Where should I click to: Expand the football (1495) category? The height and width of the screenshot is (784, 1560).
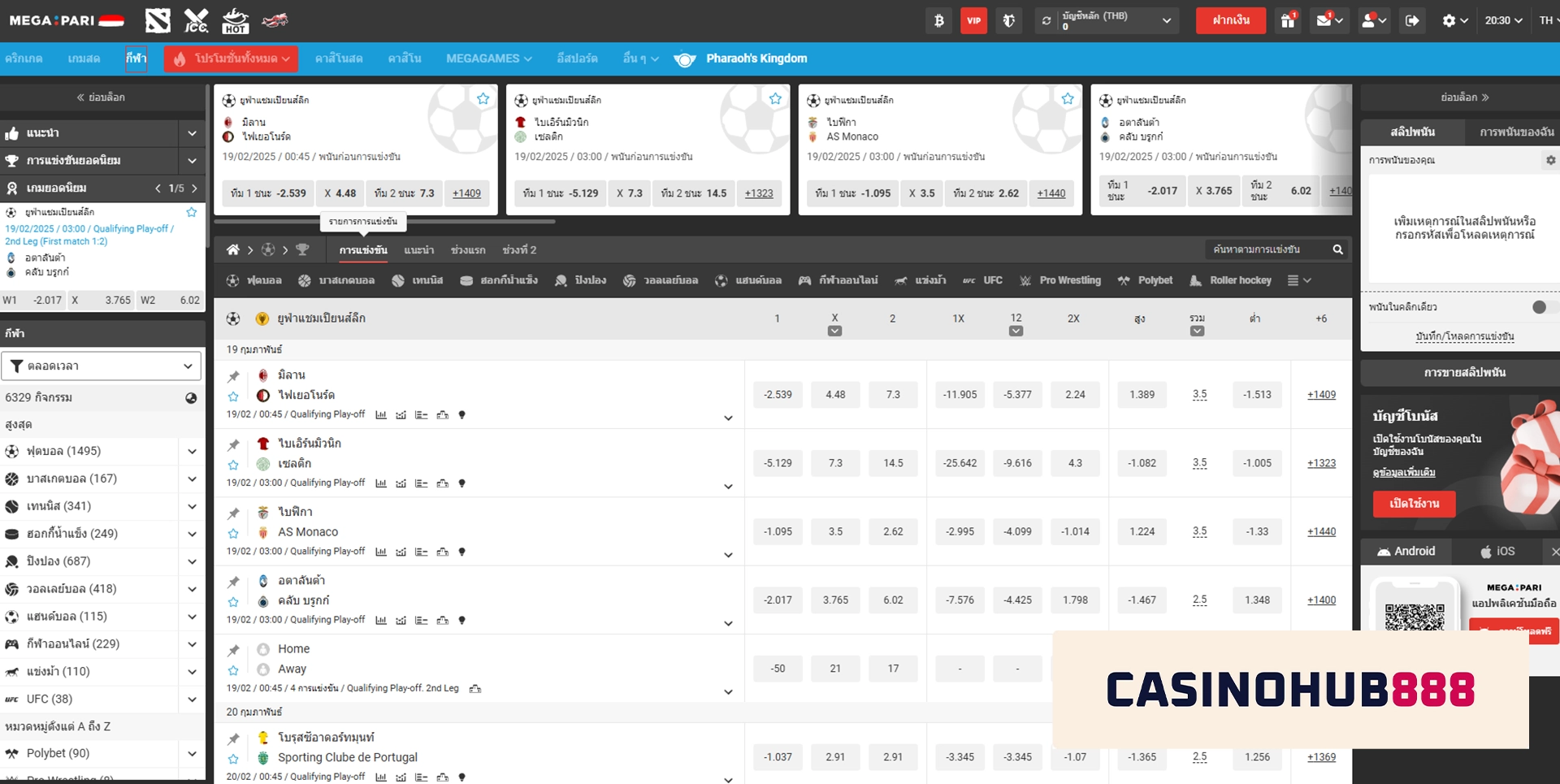(x=192, y=452)
